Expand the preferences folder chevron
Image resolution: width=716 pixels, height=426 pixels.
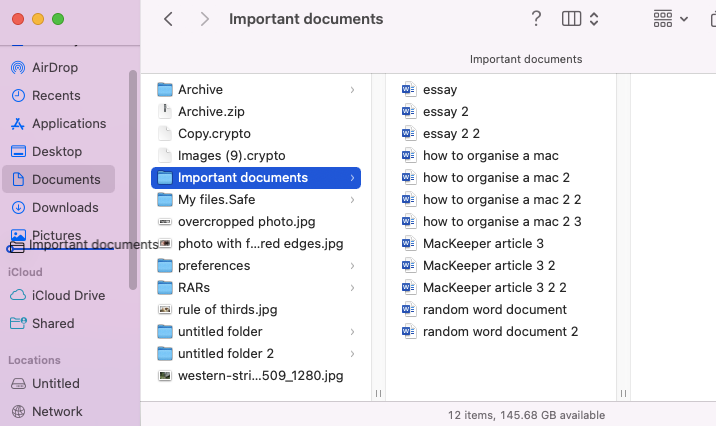[352, 266]
